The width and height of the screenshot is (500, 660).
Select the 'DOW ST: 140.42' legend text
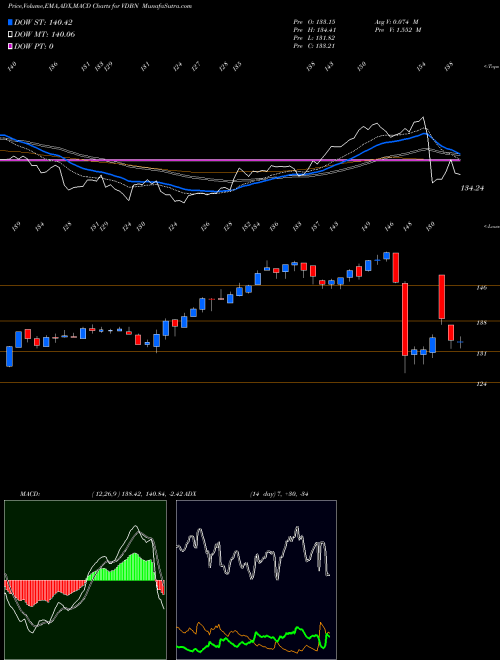(x=44, y=22)
